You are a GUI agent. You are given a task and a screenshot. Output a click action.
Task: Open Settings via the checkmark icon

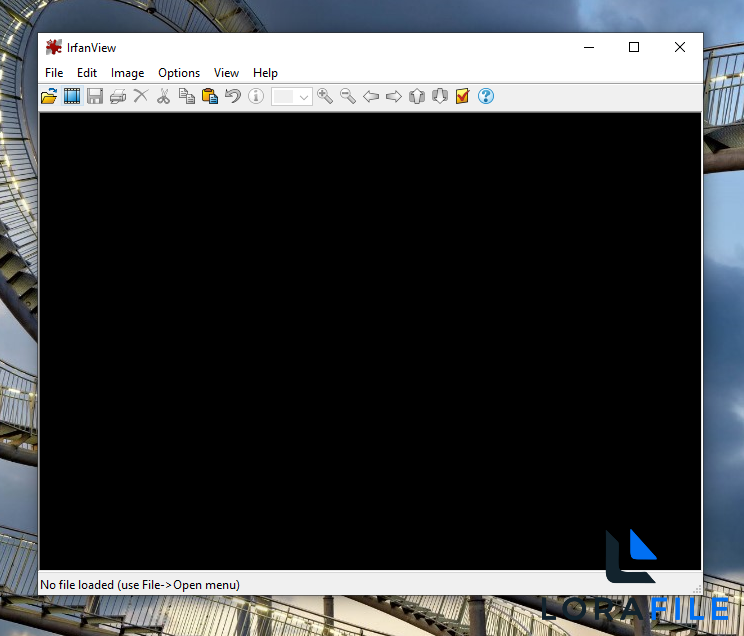coord(463,96)
